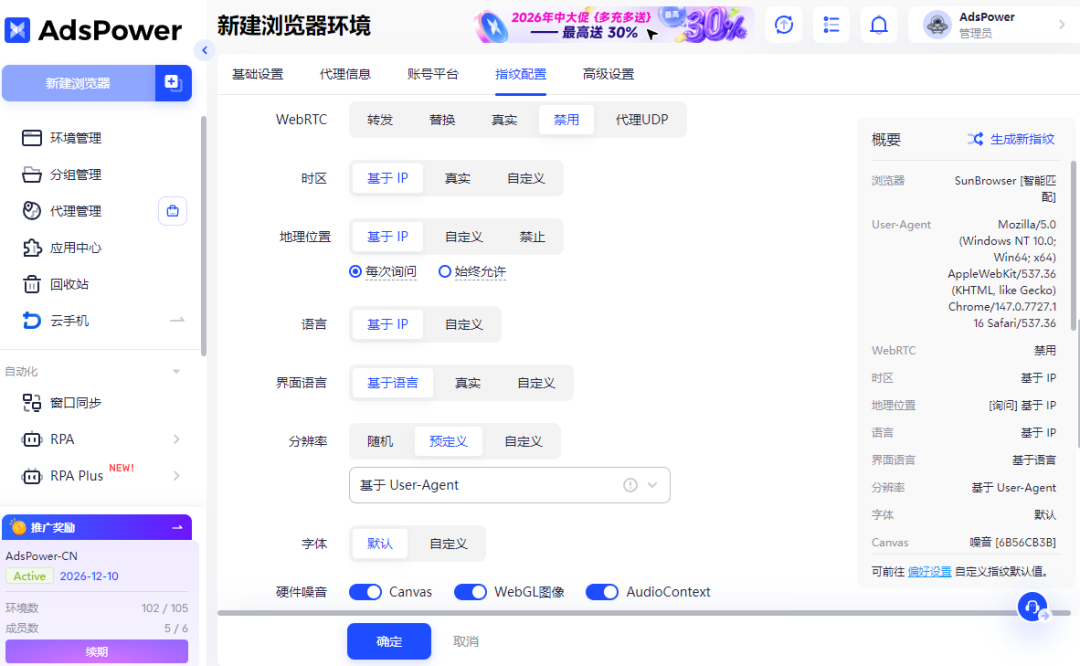Viewport: 1080px width, 666px height.
Task: Collapse the 自动化 section
Action: (176, 372)
